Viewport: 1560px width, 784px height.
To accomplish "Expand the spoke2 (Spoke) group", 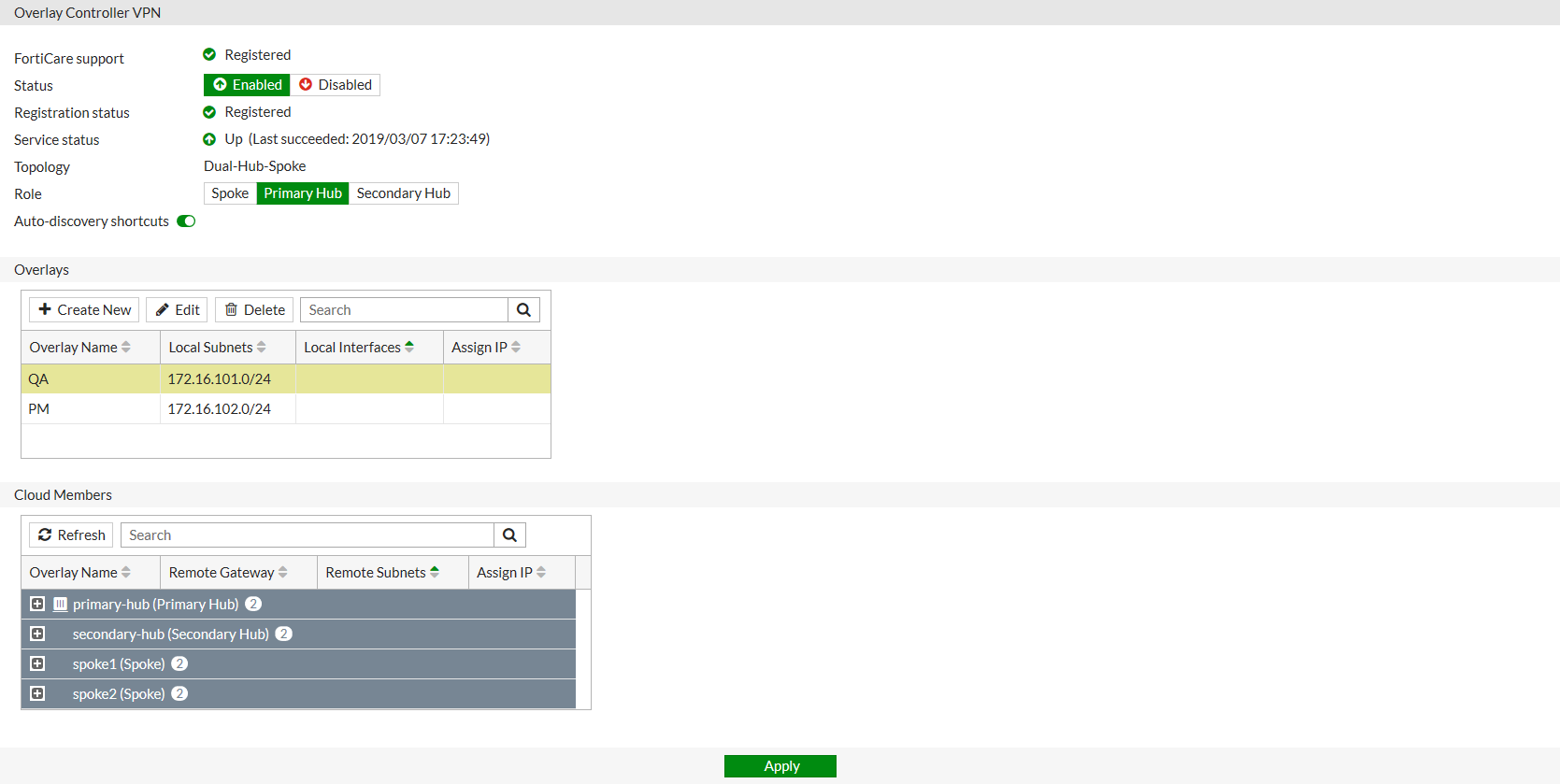I will click(x=37, y=693).
